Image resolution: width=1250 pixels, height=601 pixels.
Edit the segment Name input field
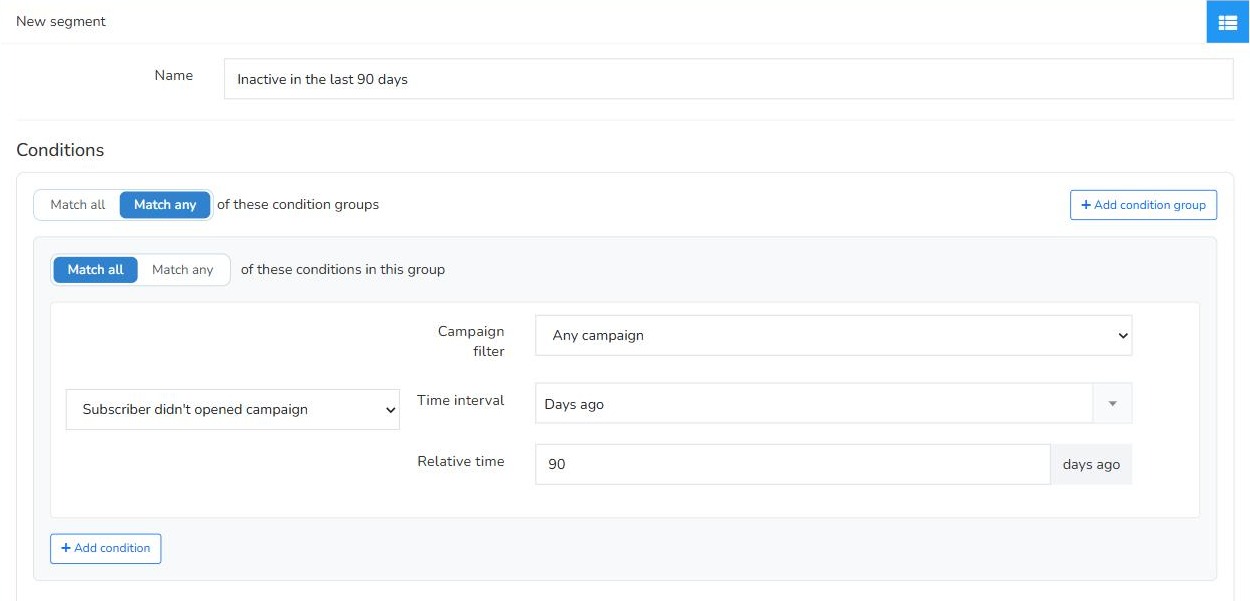pyautogui.click(x=728, y=79)
